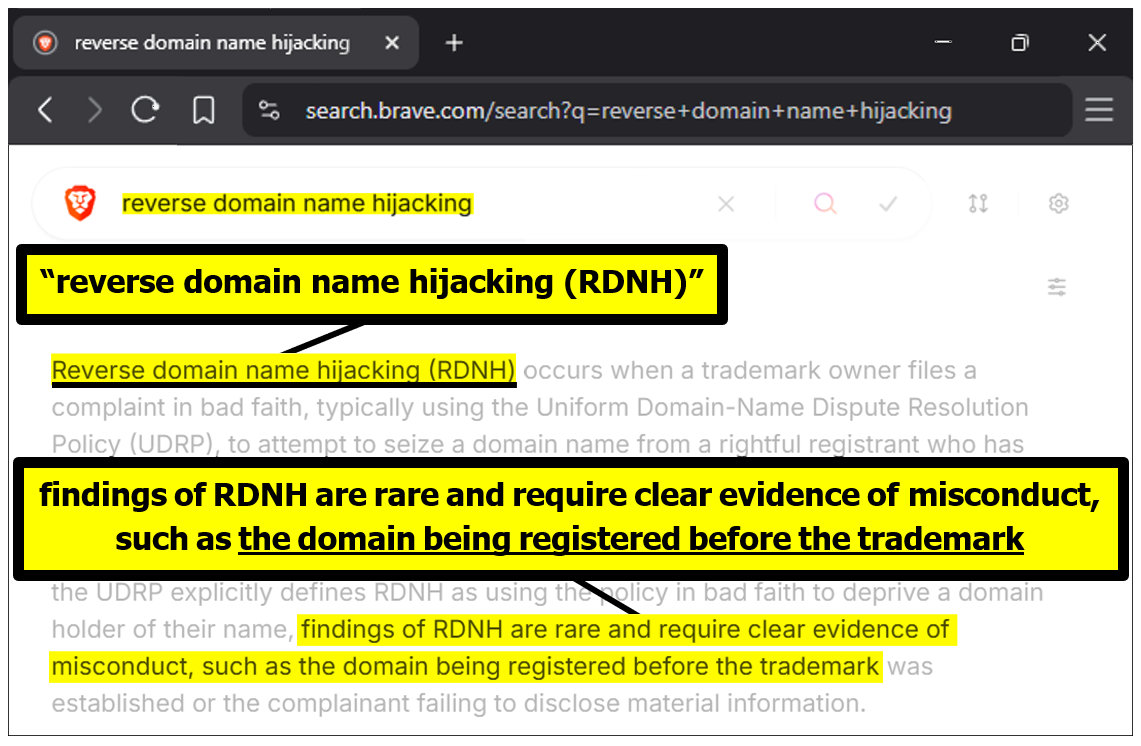Open the browser hamburger menu

click(x=1099, y=110)
